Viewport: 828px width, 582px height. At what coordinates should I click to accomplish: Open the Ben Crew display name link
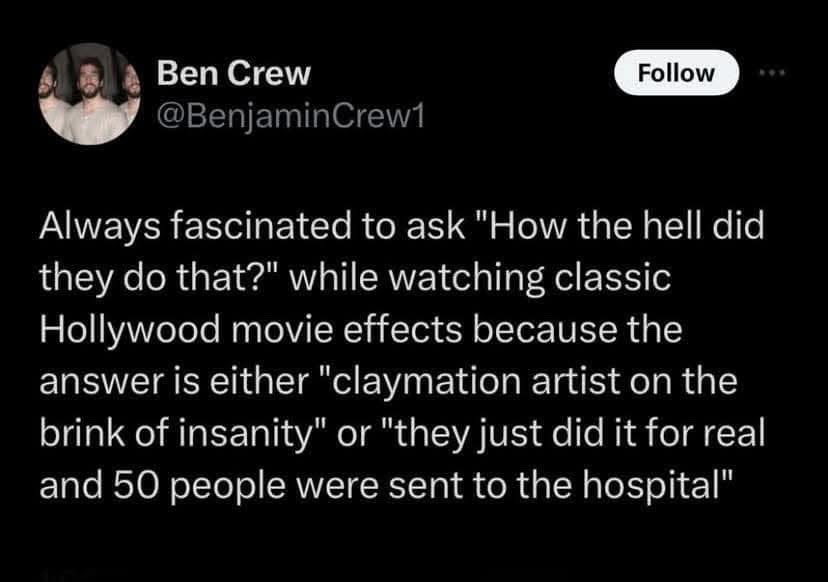point(234,73)
